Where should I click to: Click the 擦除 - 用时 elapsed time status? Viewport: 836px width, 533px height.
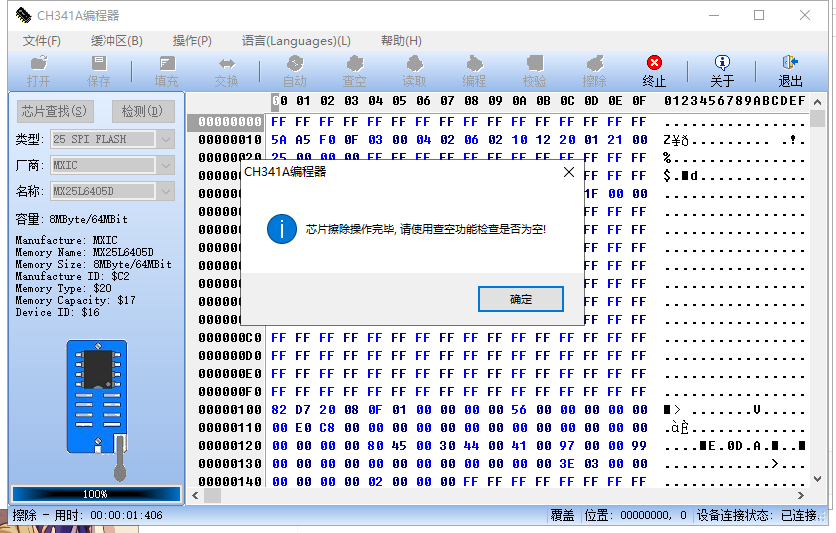point(87,515)
